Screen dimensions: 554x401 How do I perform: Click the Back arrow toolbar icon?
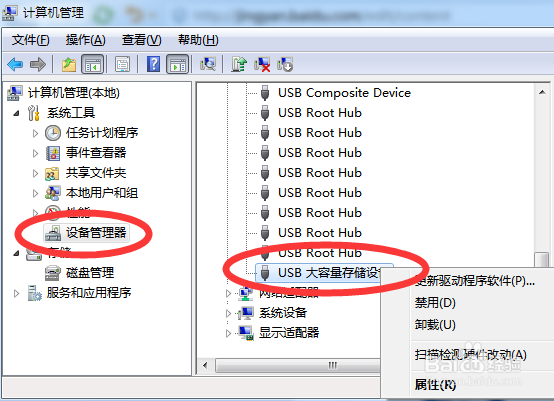coord(15,64)
